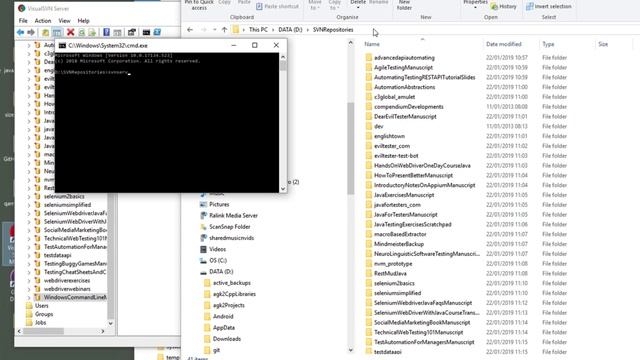This screenshot has width=640, height=360.
Task: Sort files by the Date modified column header
Action: coord(504,44)
